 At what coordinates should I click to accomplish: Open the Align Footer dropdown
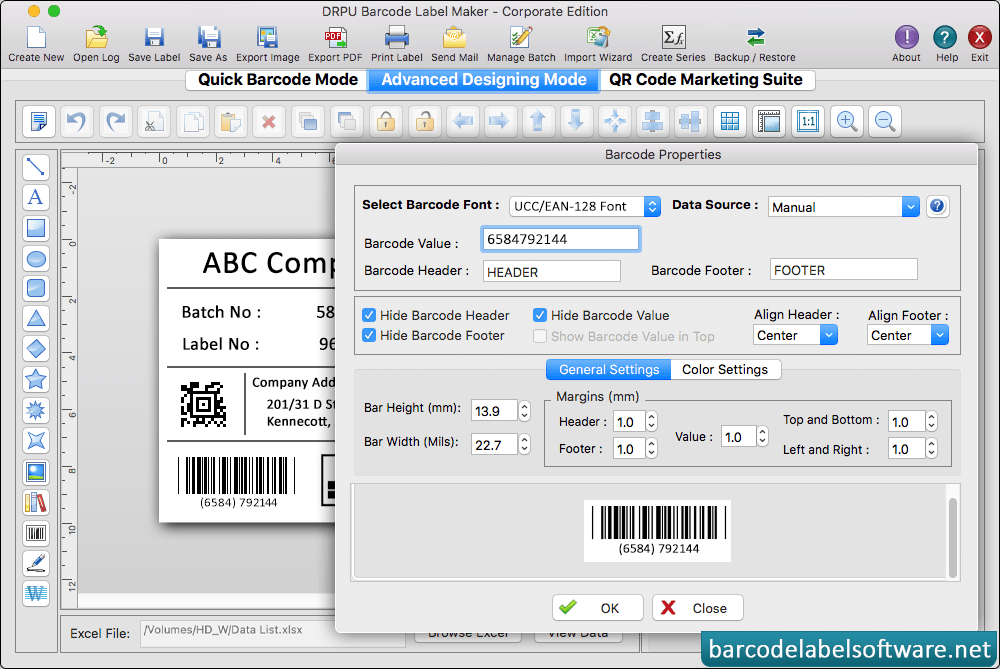pos(908,335)
